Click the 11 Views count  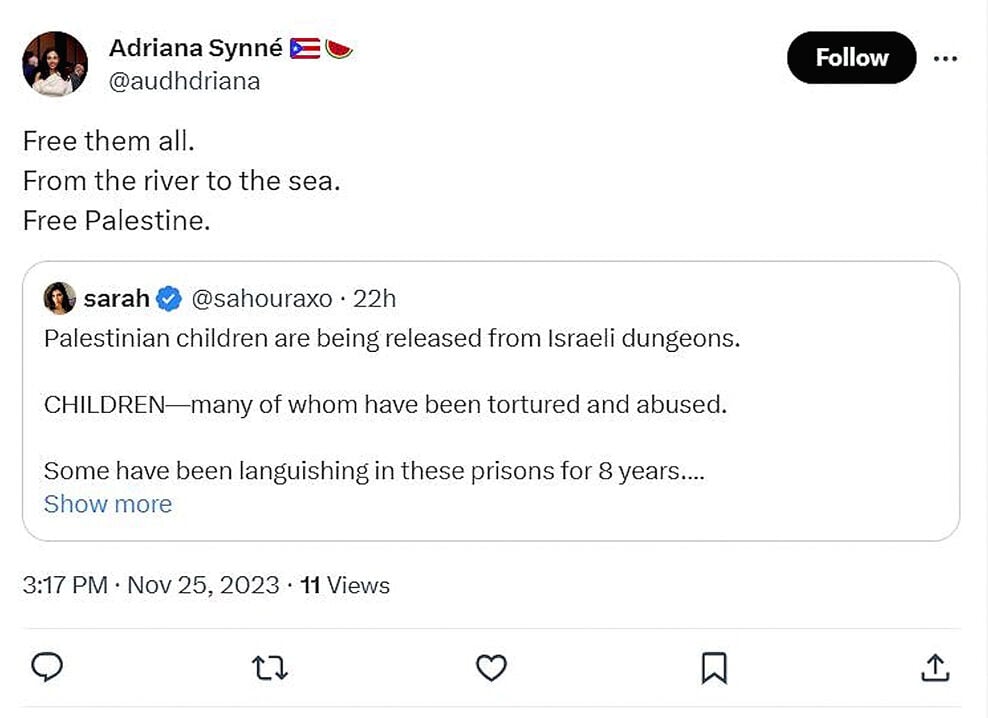[x=344, y=585]
